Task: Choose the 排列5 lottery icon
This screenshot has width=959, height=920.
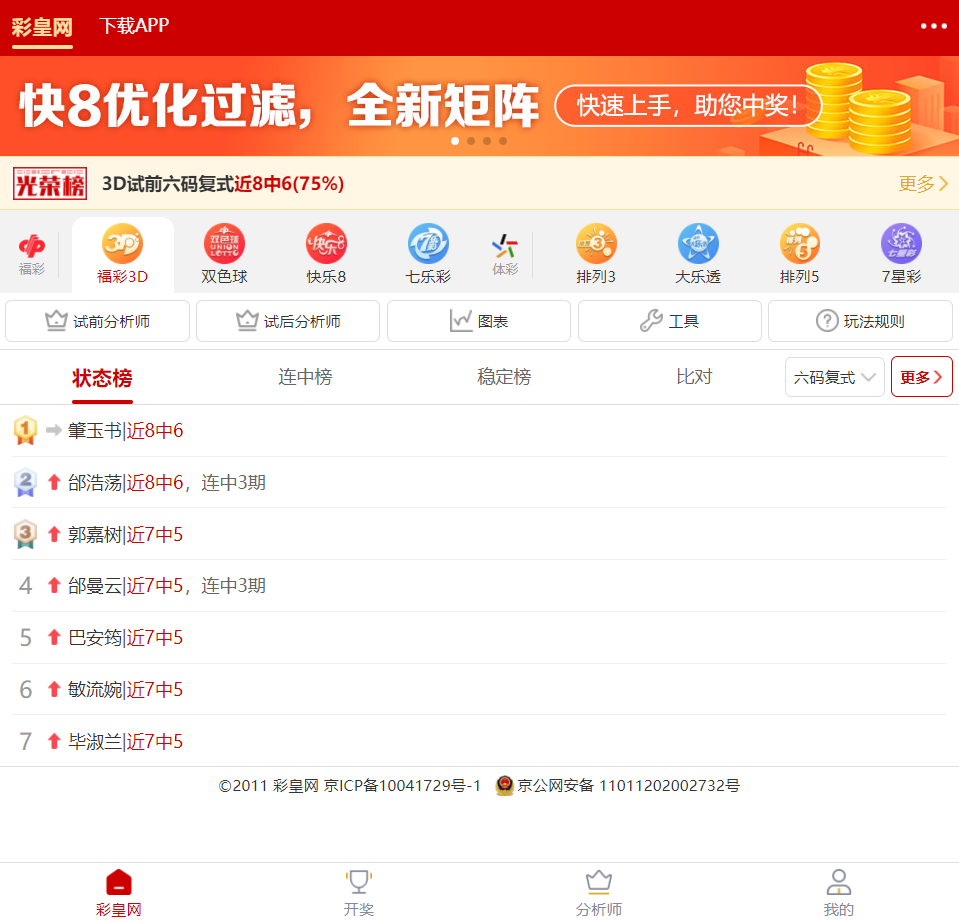Action: tap(799, 254)
